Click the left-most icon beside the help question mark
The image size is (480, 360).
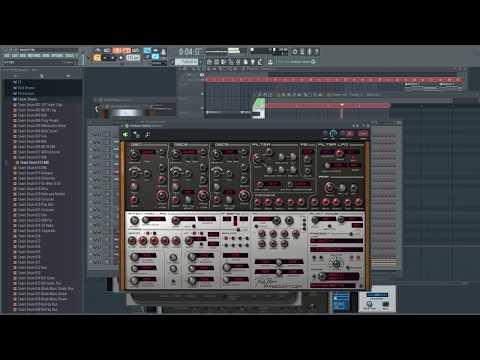click(x=295, y=52)
